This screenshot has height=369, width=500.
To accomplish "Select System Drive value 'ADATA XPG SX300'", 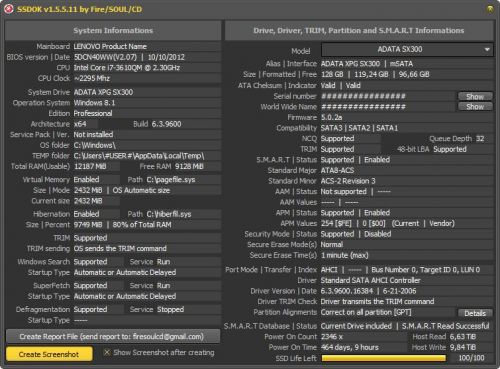I will 103,92.
